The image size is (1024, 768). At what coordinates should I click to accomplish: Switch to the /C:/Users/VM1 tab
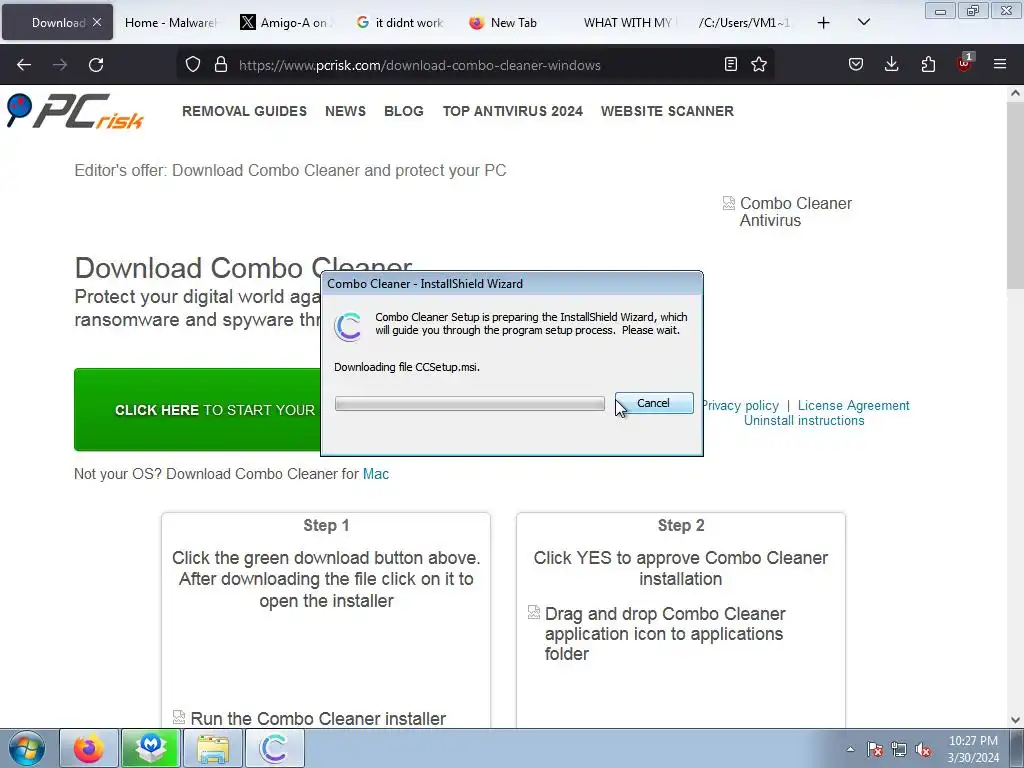point(743,22)
